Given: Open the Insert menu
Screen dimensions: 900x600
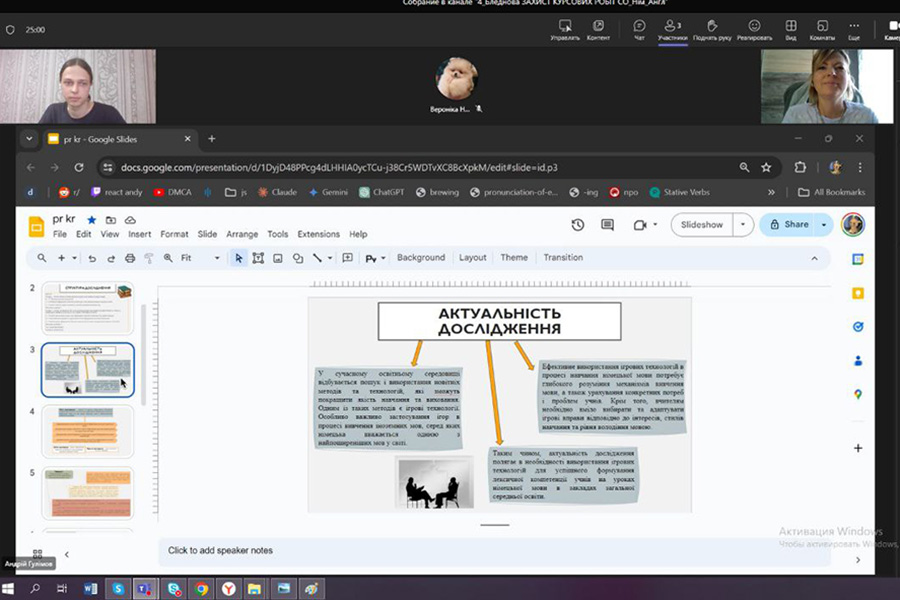Looking at the screenshot, I should point(139,234).
